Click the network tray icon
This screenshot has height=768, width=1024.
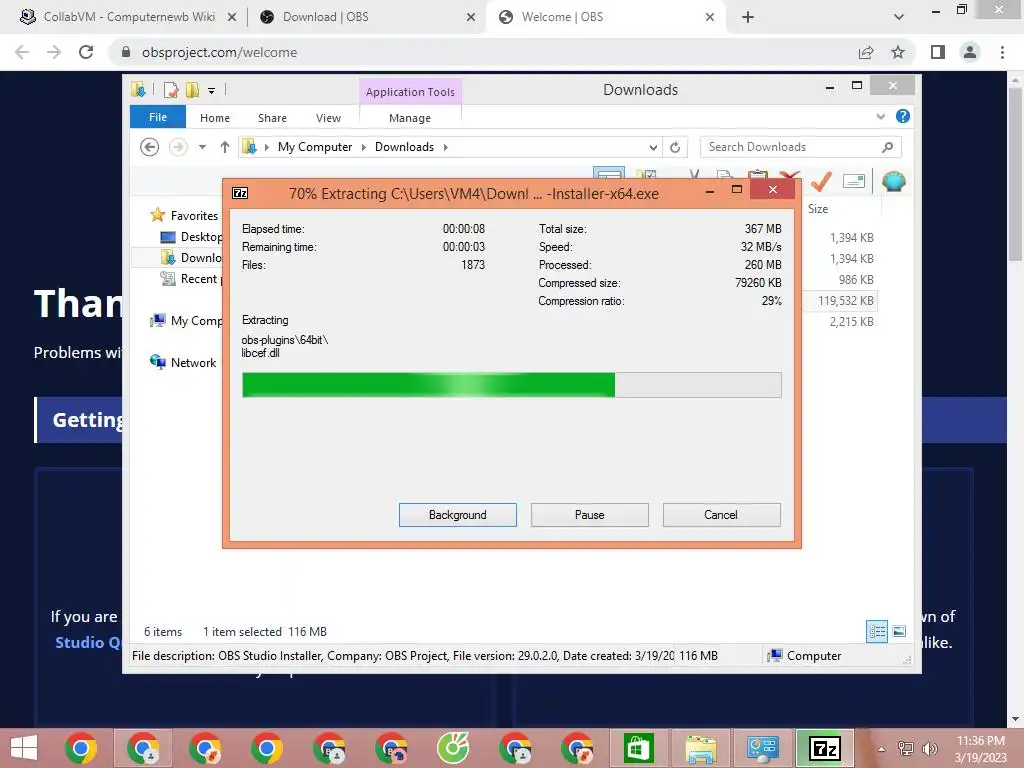tap(905, 748)
